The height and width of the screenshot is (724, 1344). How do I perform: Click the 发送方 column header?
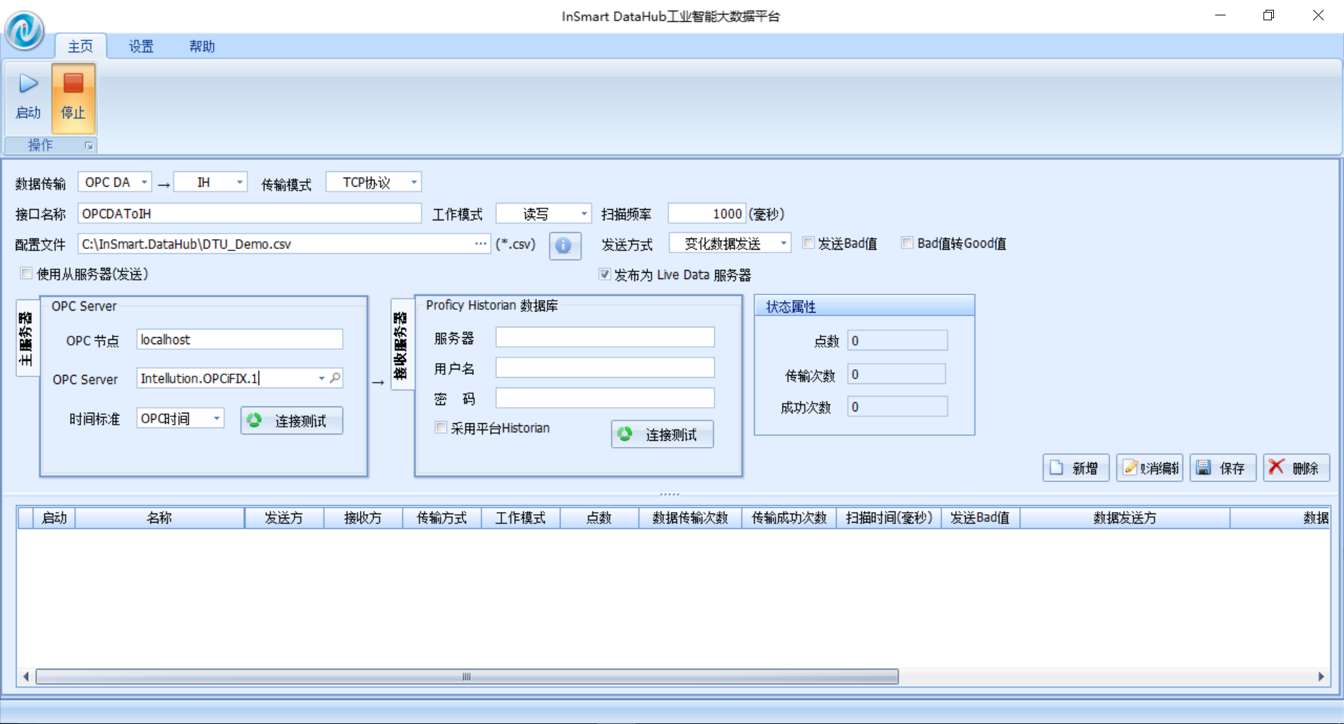coord(284,518)
